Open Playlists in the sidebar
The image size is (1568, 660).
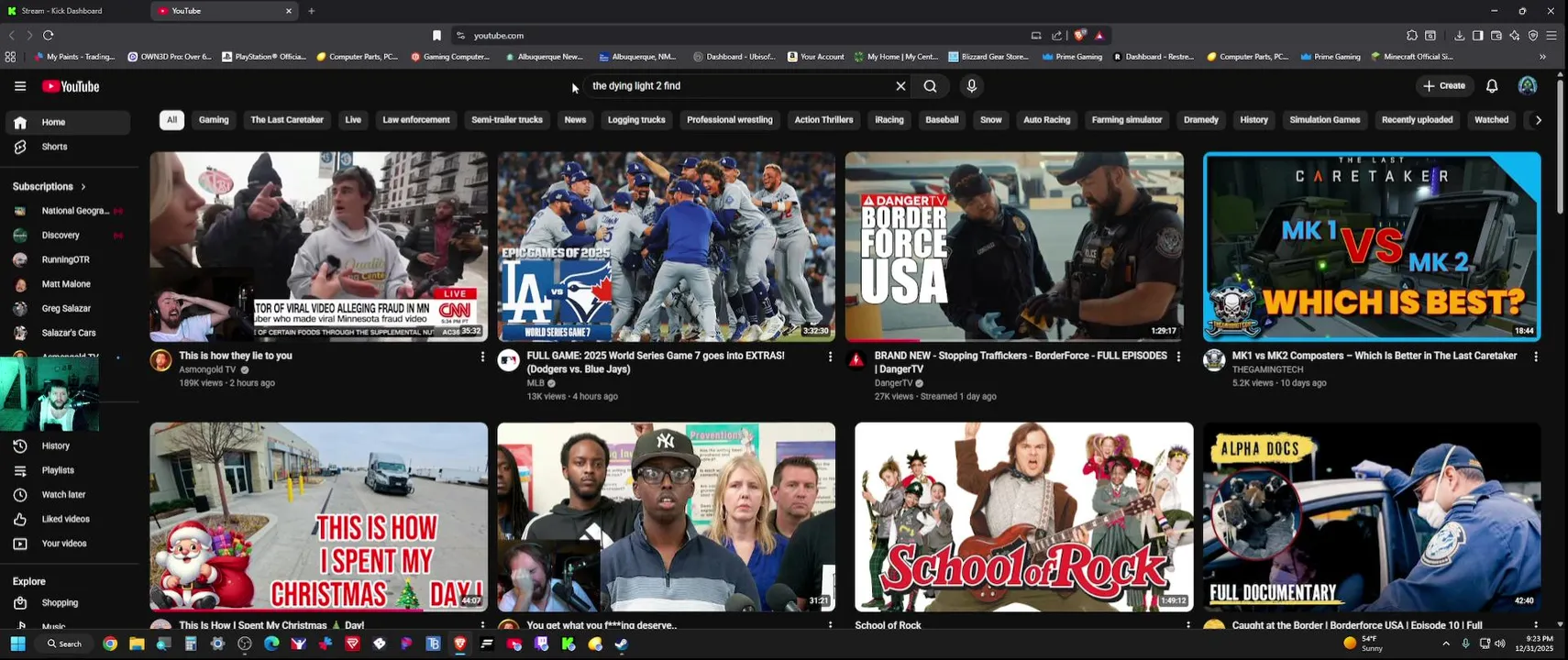[x=67, y=470]
